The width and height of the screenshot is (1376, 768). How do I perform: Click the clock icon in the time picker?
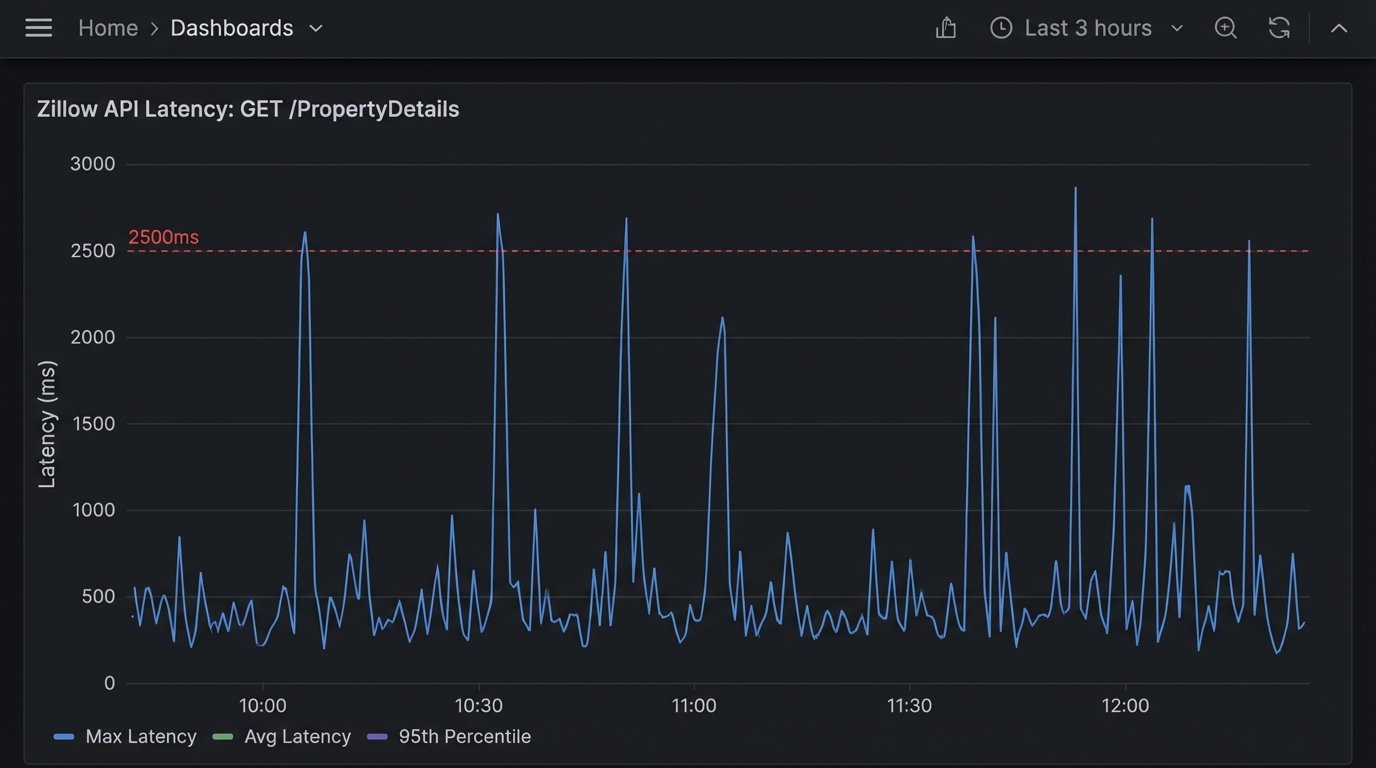(x=1001, y=28)
